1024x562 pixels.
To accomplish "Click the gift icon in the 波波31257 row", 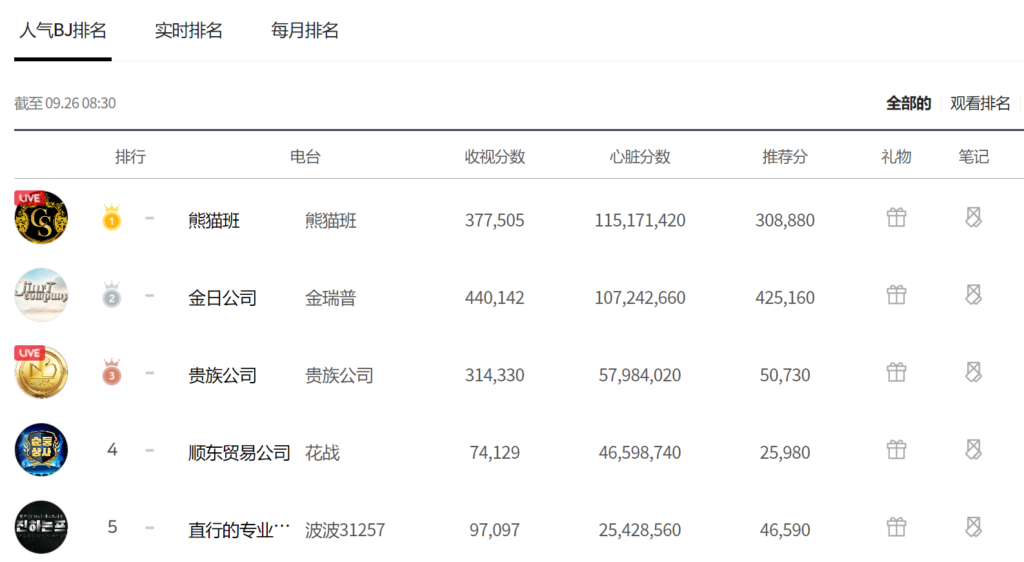I will [897, 527].
